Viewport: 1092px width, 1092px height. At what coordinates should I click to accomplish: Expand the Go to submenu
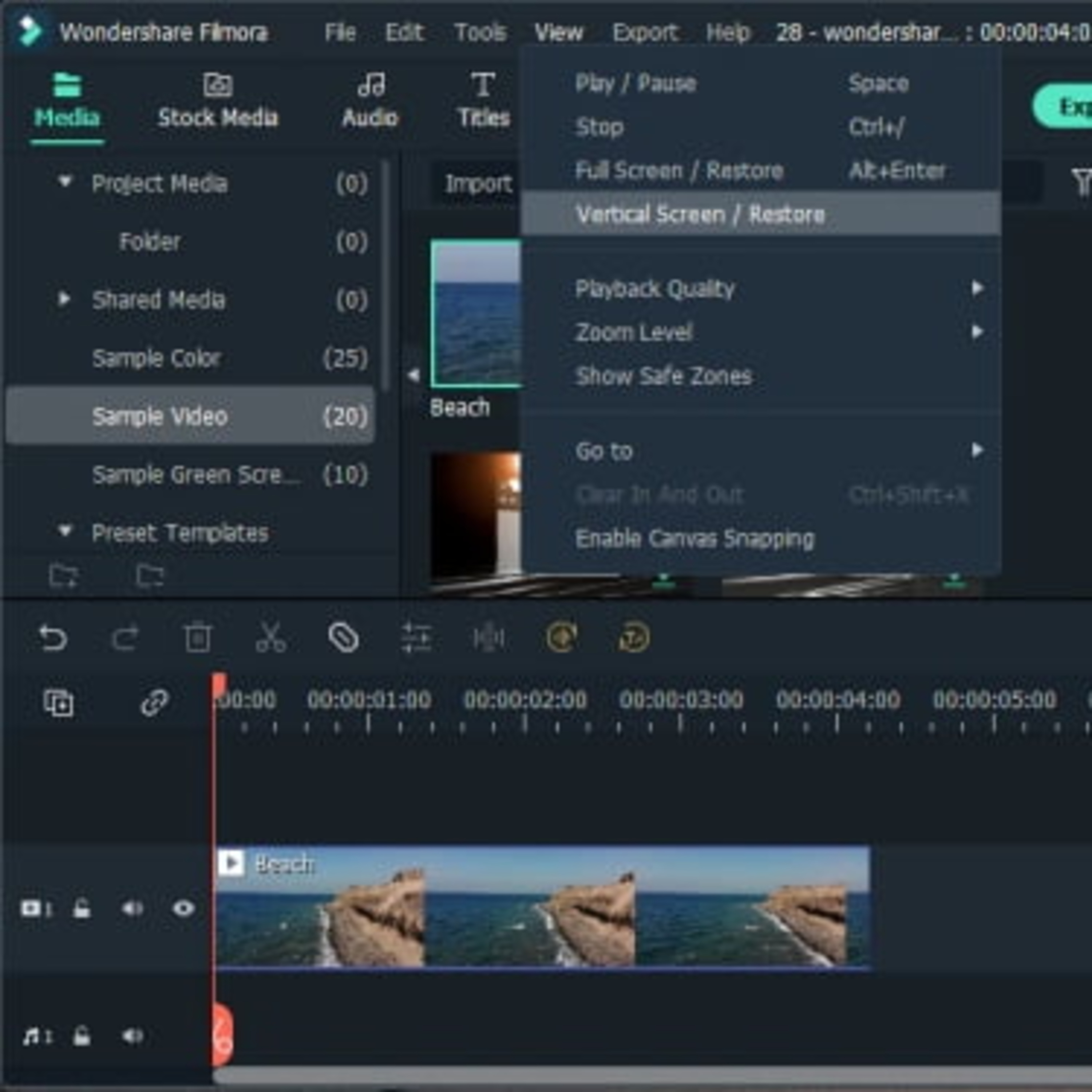coord(761,451)
